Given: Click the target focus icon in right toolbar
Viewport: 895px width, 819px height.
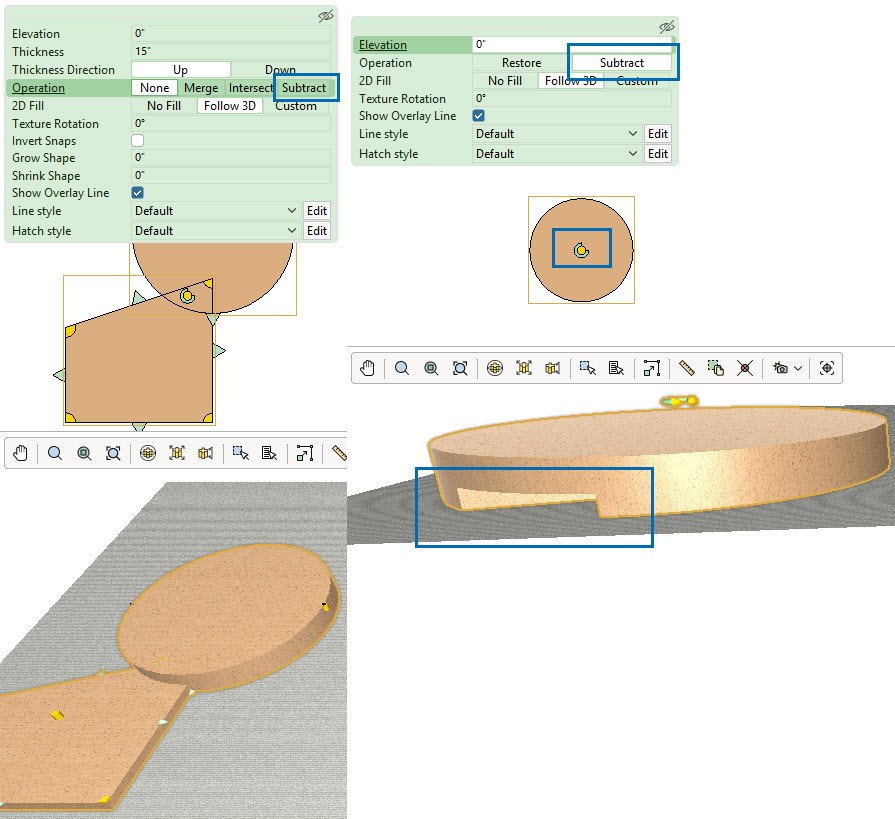Looking at the screenshot, I should point(827,368).
